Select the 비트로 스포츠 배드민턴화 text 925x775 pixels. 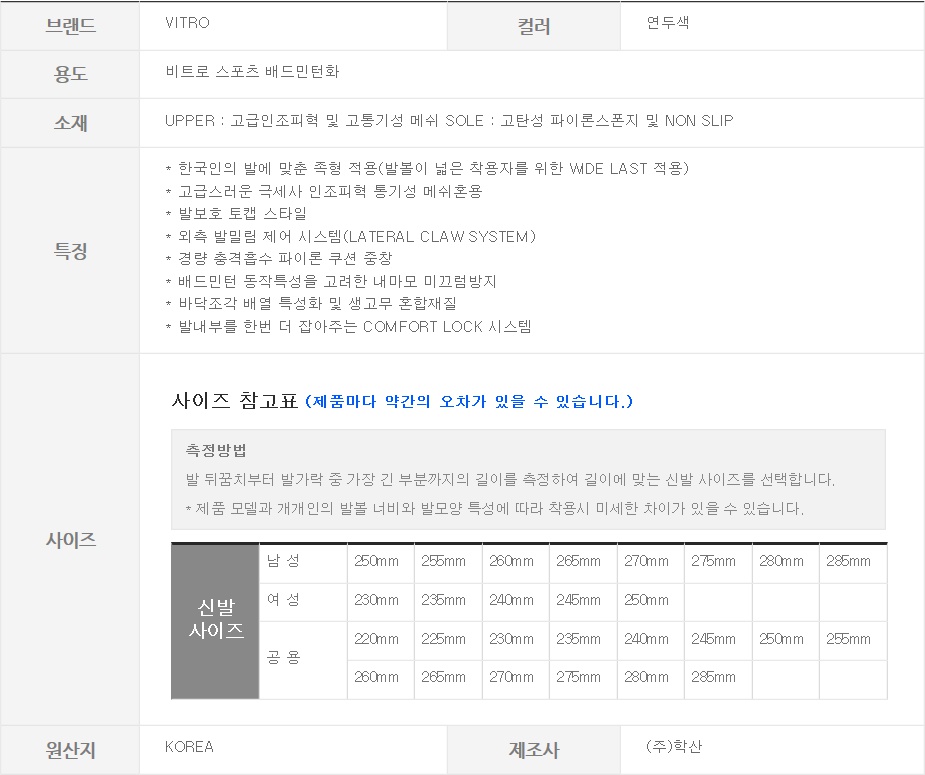pos(253,72)
